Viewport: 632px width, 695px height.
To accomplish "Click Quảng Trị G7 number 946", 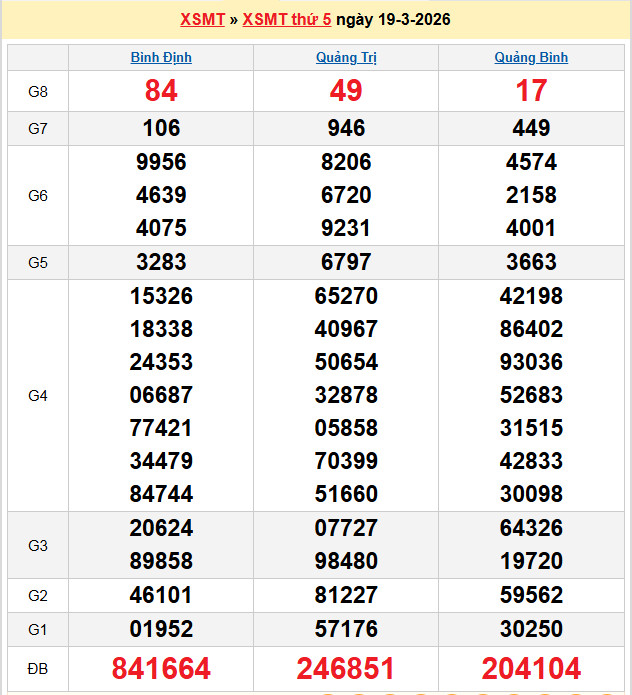I will 346,128.
